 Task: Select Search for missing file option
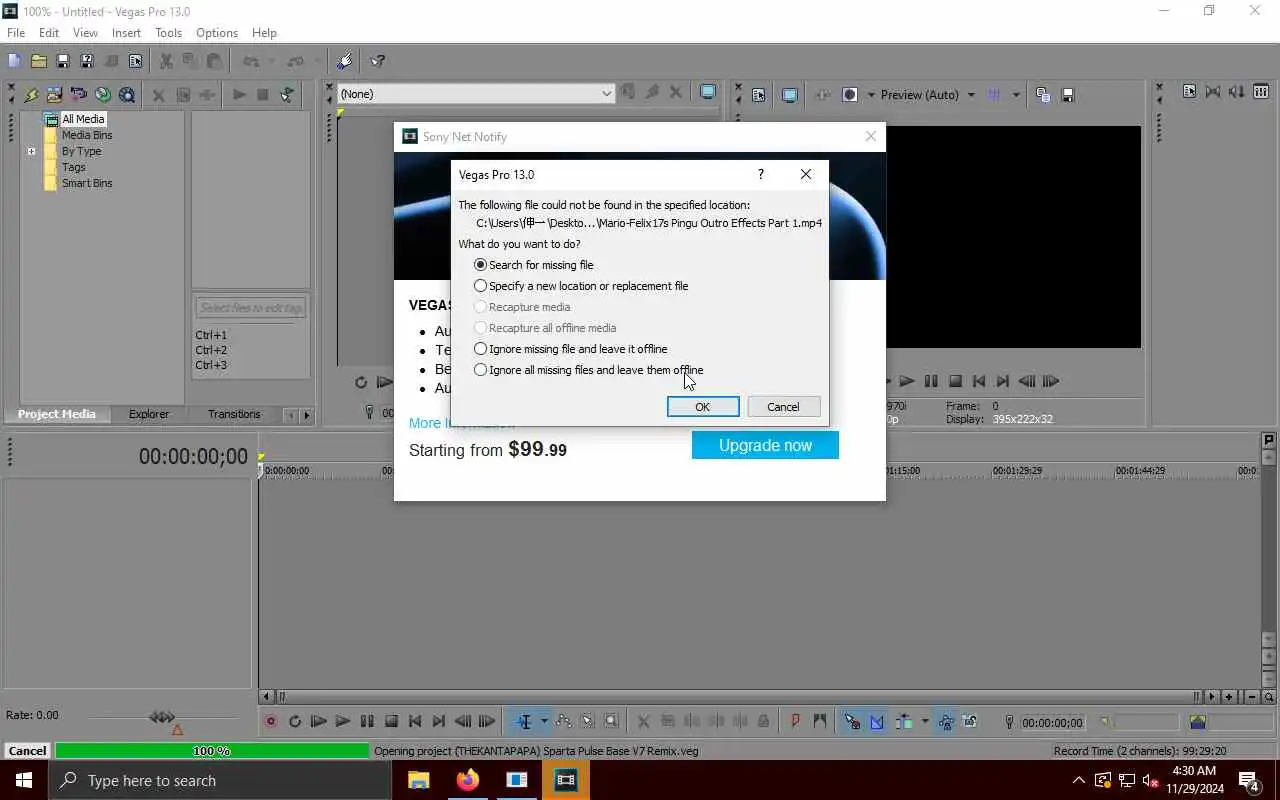point(534,265)
